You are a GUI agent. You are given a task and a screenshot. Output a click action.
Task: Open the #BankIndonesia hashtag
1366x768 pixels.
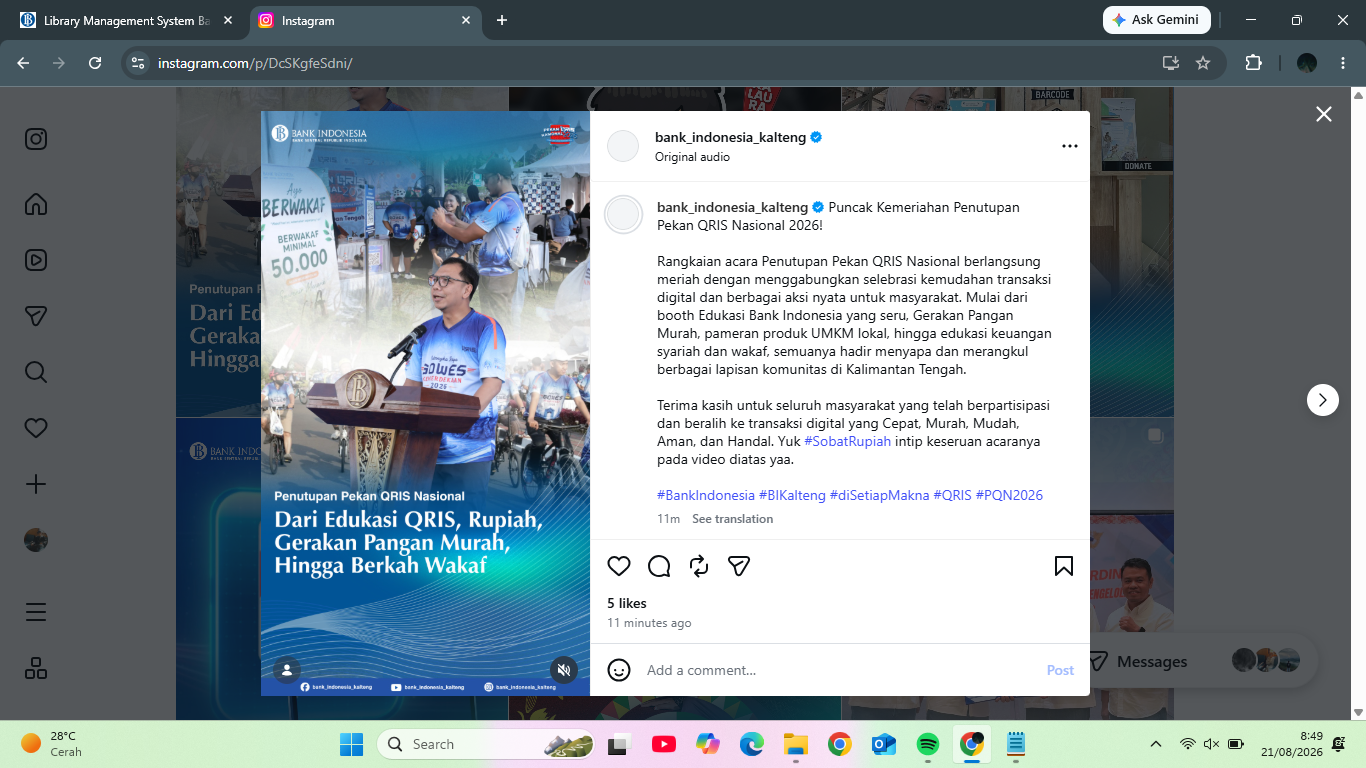[x=706, y=495]
